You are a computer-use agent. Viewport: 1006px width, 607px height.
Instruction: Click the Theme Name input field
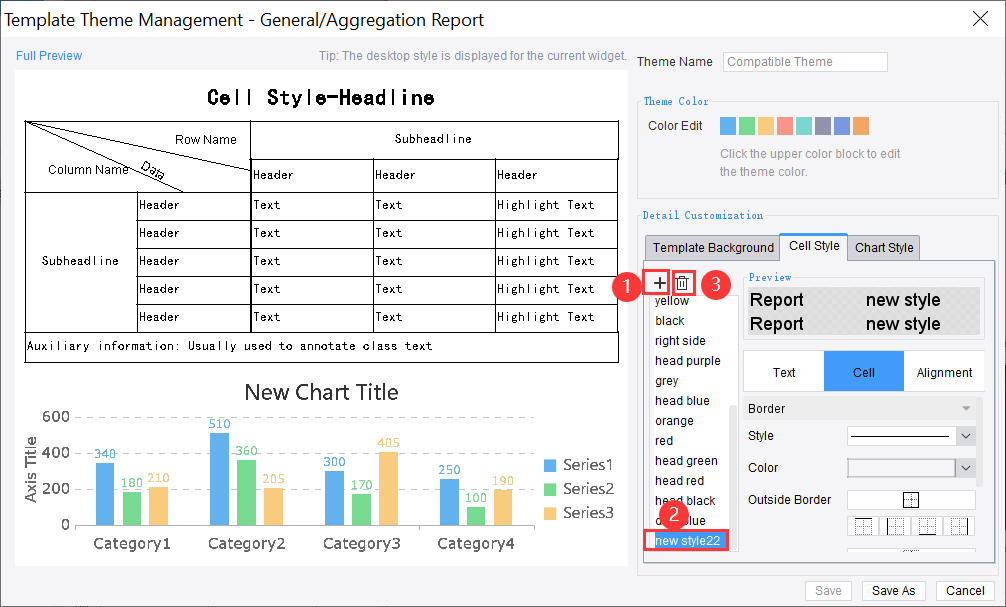(804, 61)
